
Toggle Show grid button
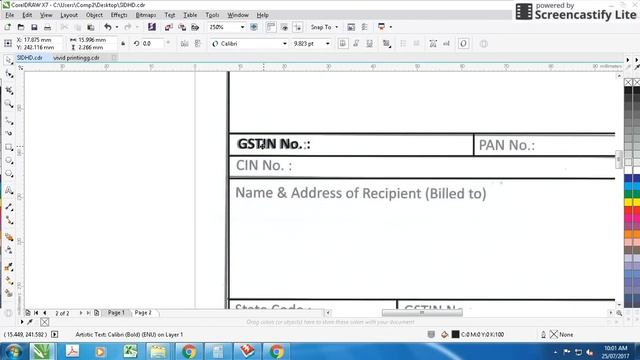(x=284, y=27)
